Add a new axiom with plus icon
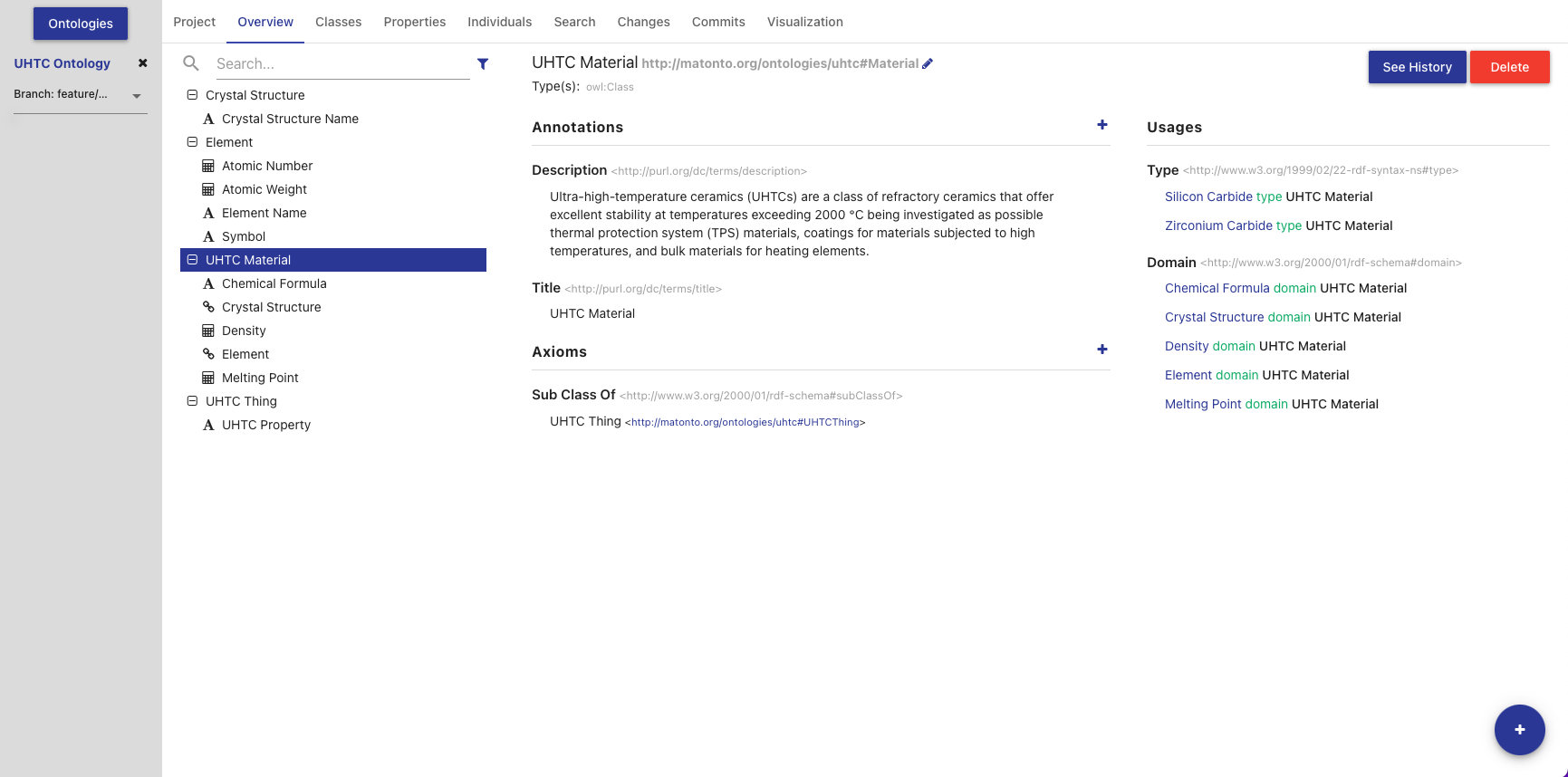 (1102, 350)
